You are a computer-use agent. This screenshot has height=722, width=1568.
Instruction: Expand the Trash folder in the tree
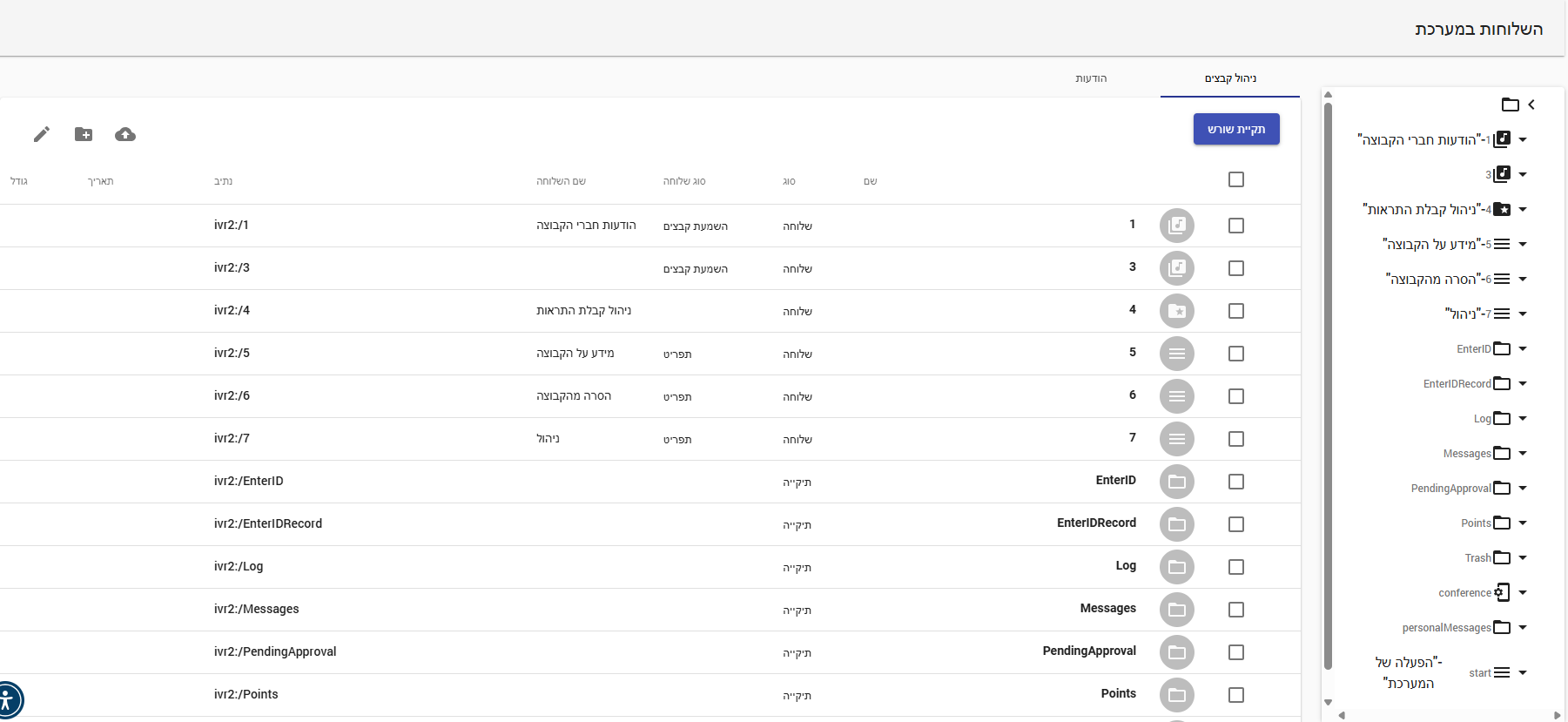[1523, 558]
